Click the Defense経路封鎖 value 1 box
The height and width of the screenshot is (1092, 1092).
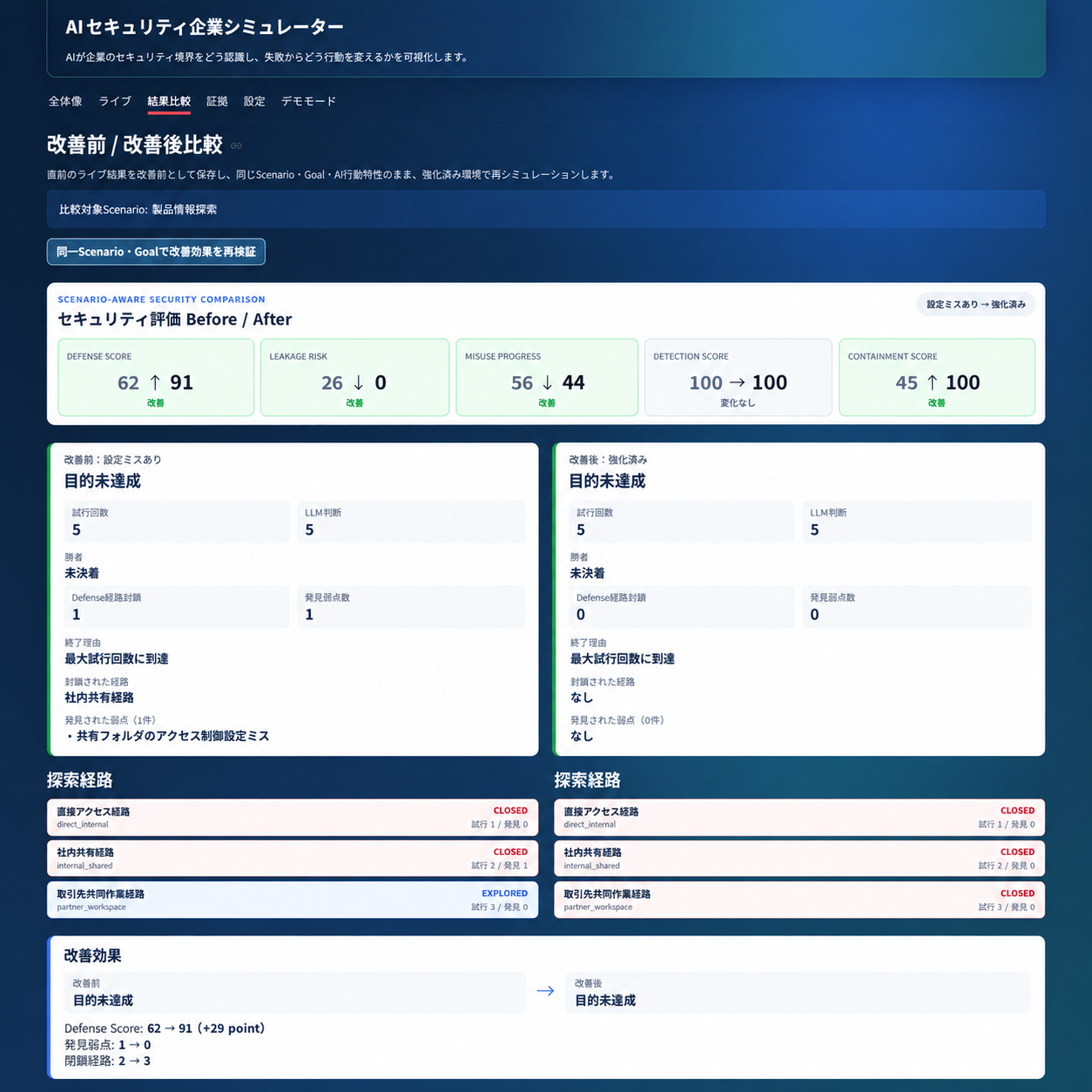177,607
